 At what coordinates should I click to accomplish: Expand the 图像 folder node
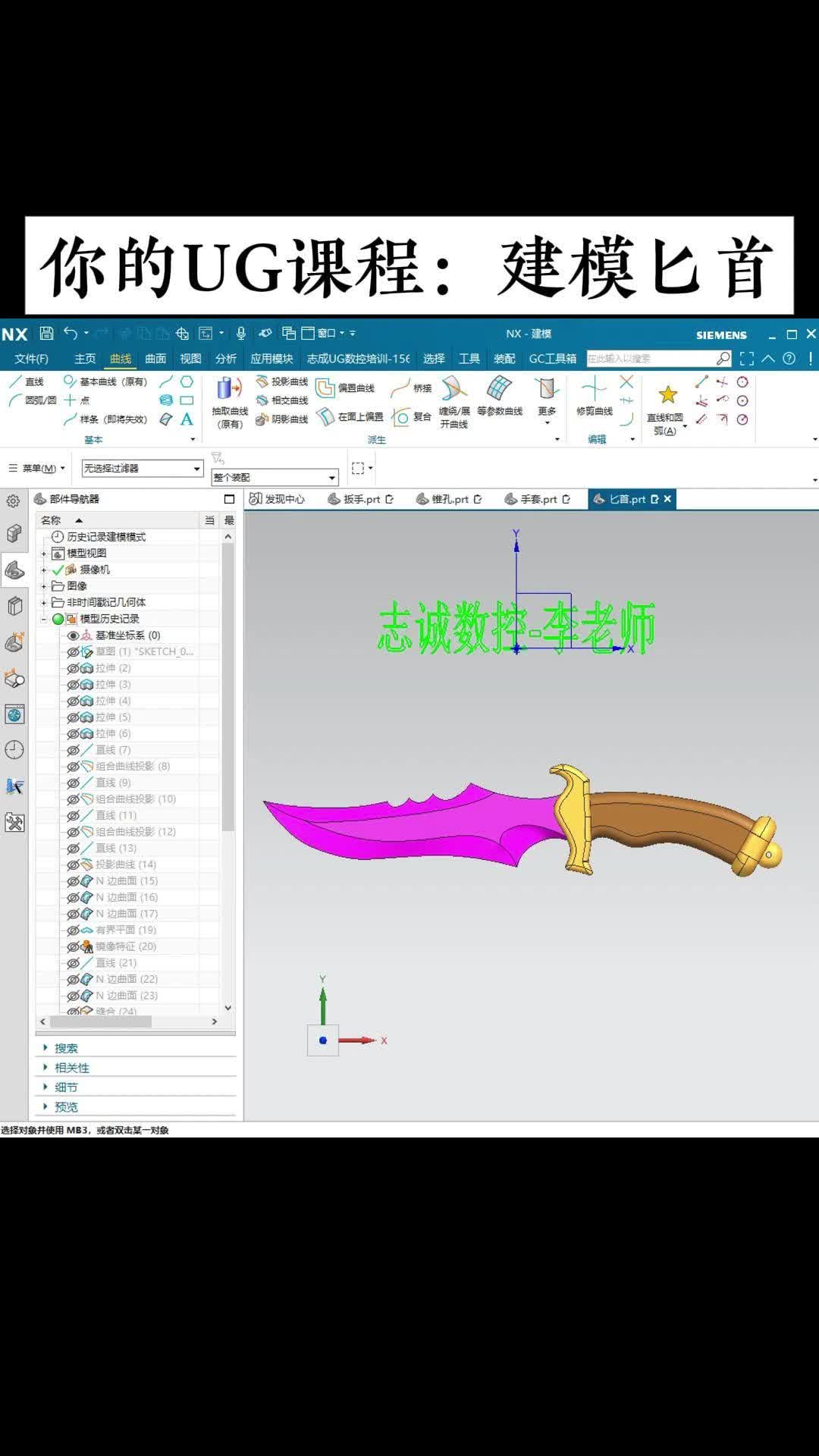(x=43, y=586)
